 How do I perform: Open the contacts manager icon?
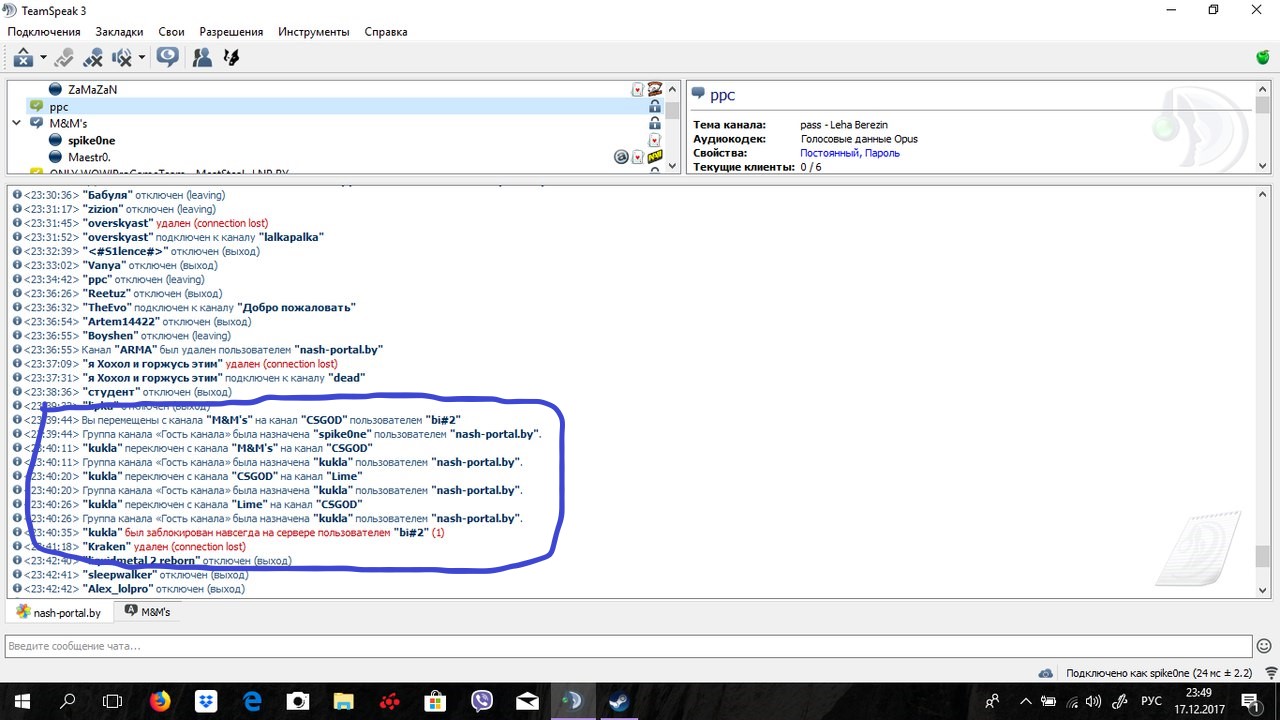(202, 58)
